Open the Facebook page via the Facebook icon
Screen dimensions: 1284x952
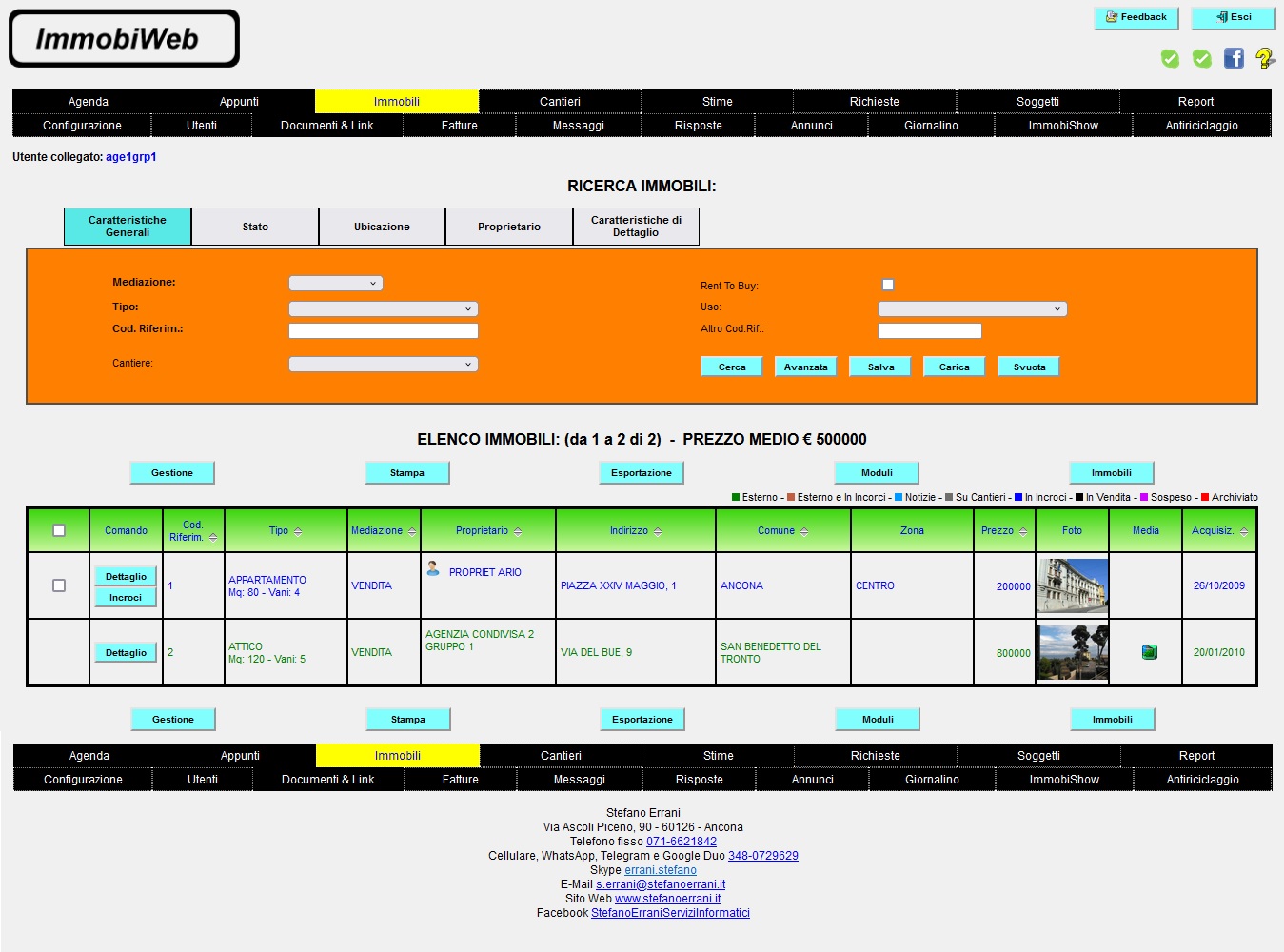pos(1234,58)
